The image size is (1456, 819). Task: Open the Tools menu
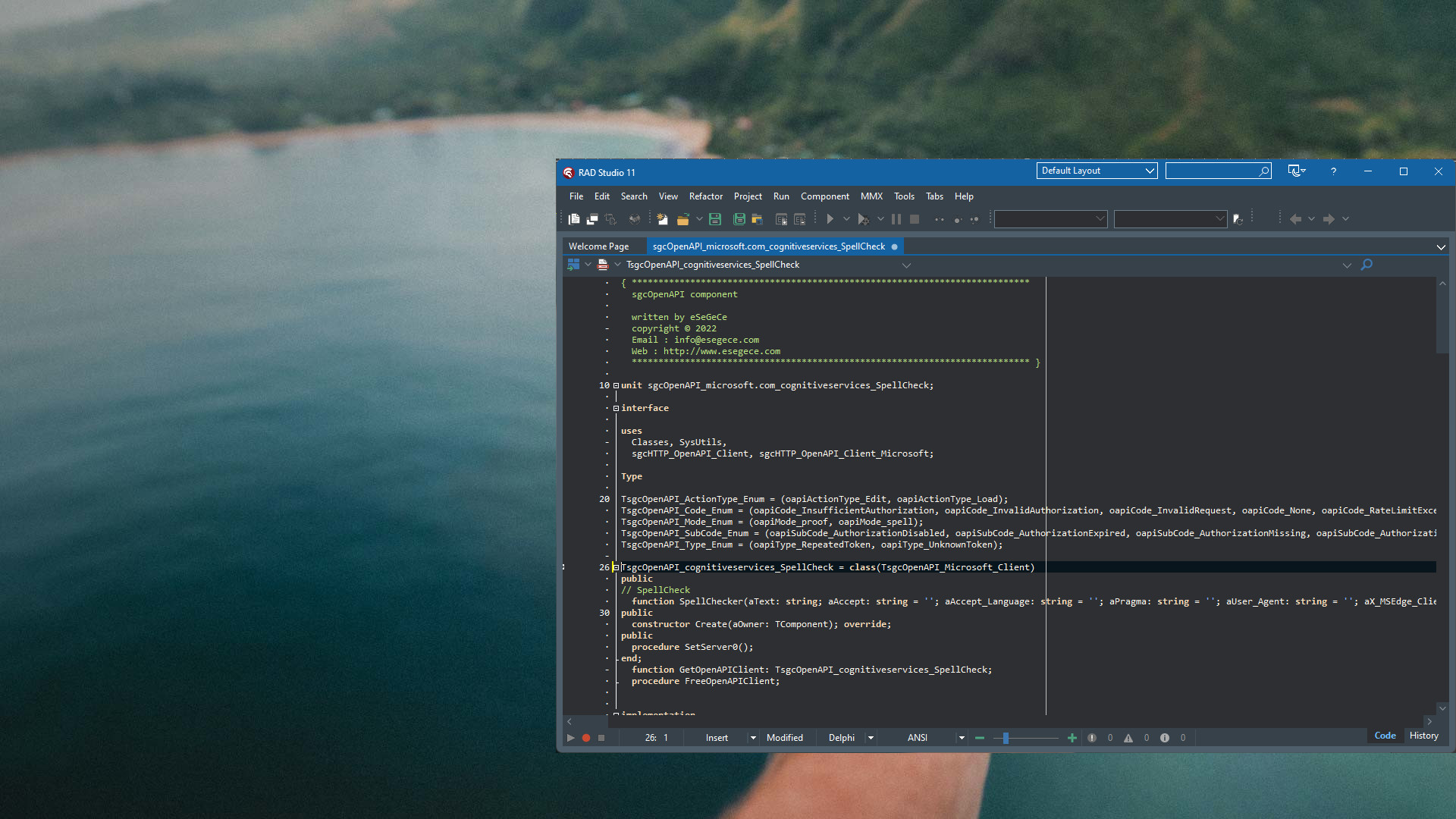click(x=904, y=196)
